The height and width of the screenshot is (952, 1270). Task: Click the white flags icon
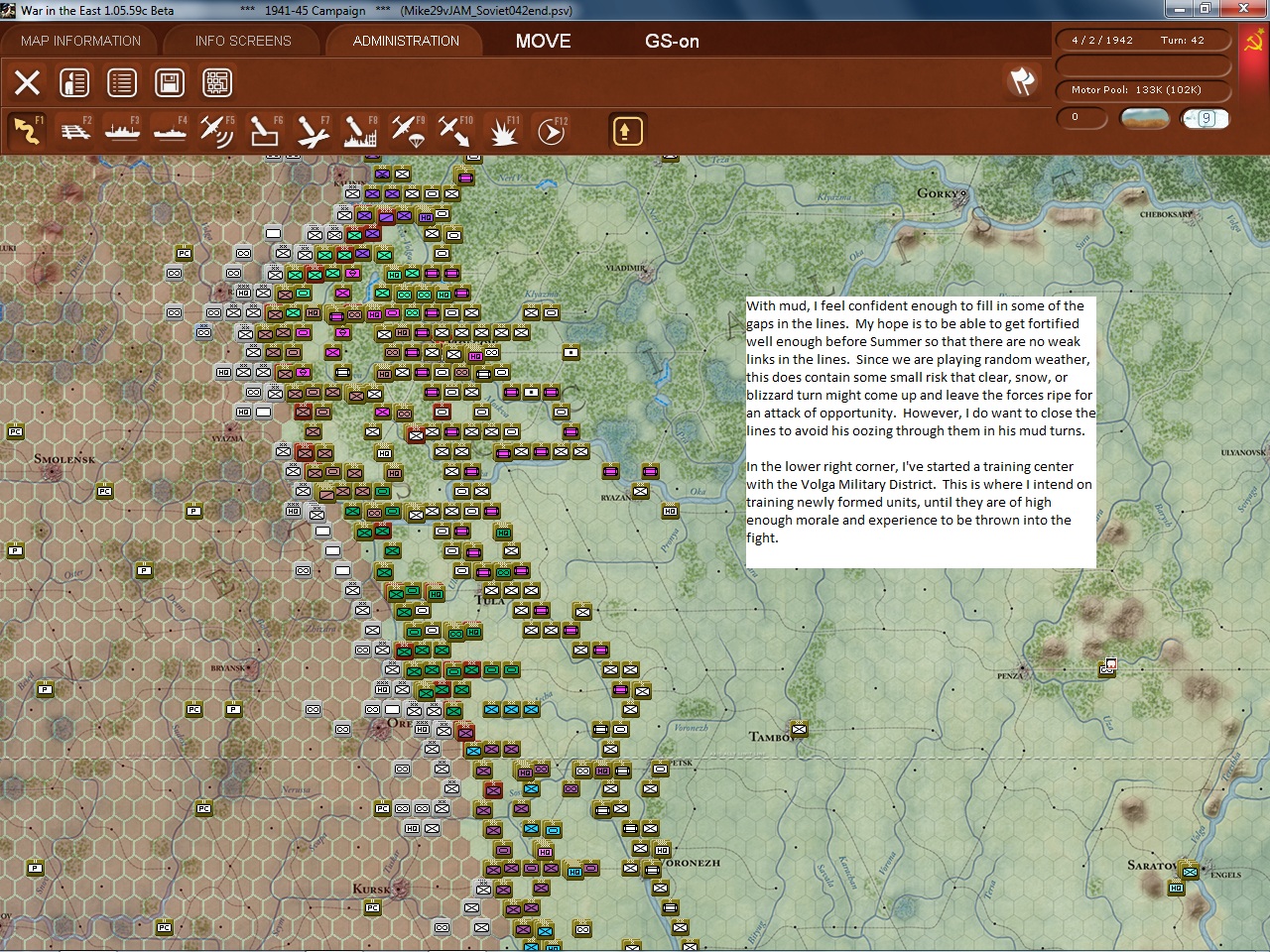coord(1022,81)
